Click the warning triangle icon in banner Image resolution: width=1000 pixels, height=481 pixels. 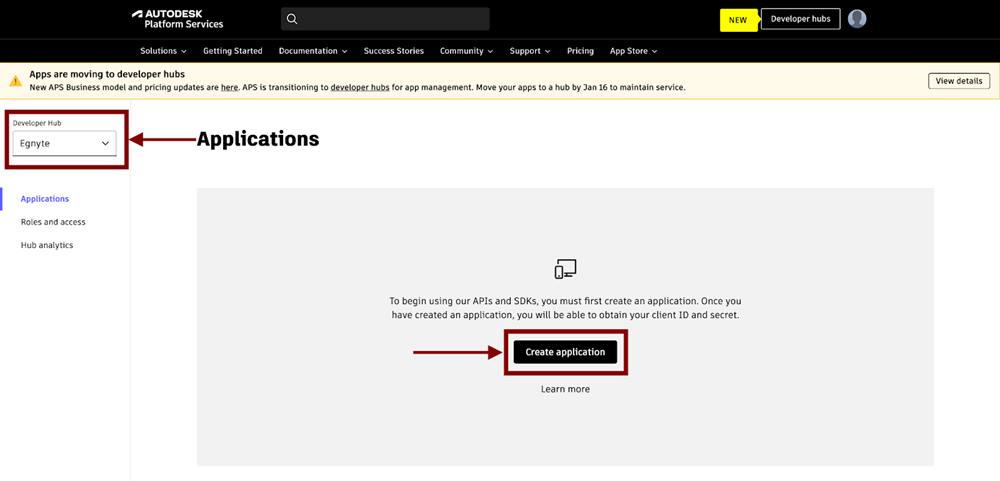pos(15,81)
